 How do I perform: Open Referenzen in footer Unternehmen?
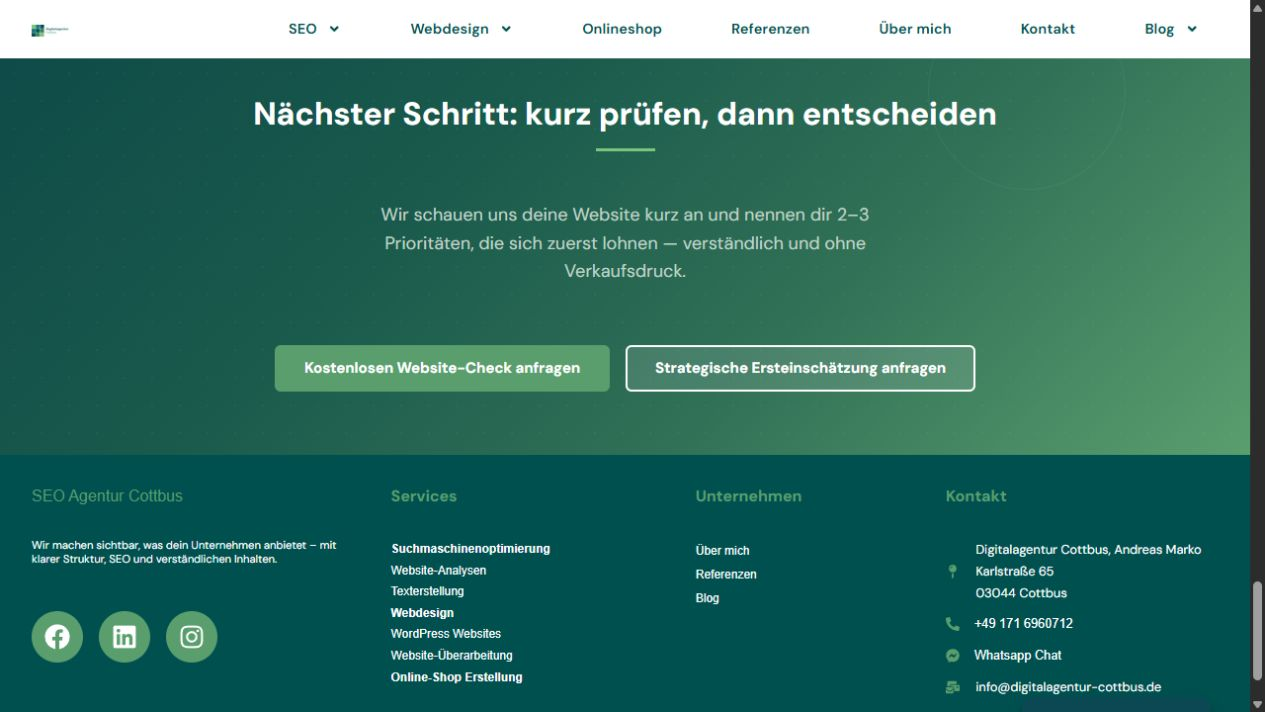726,575
